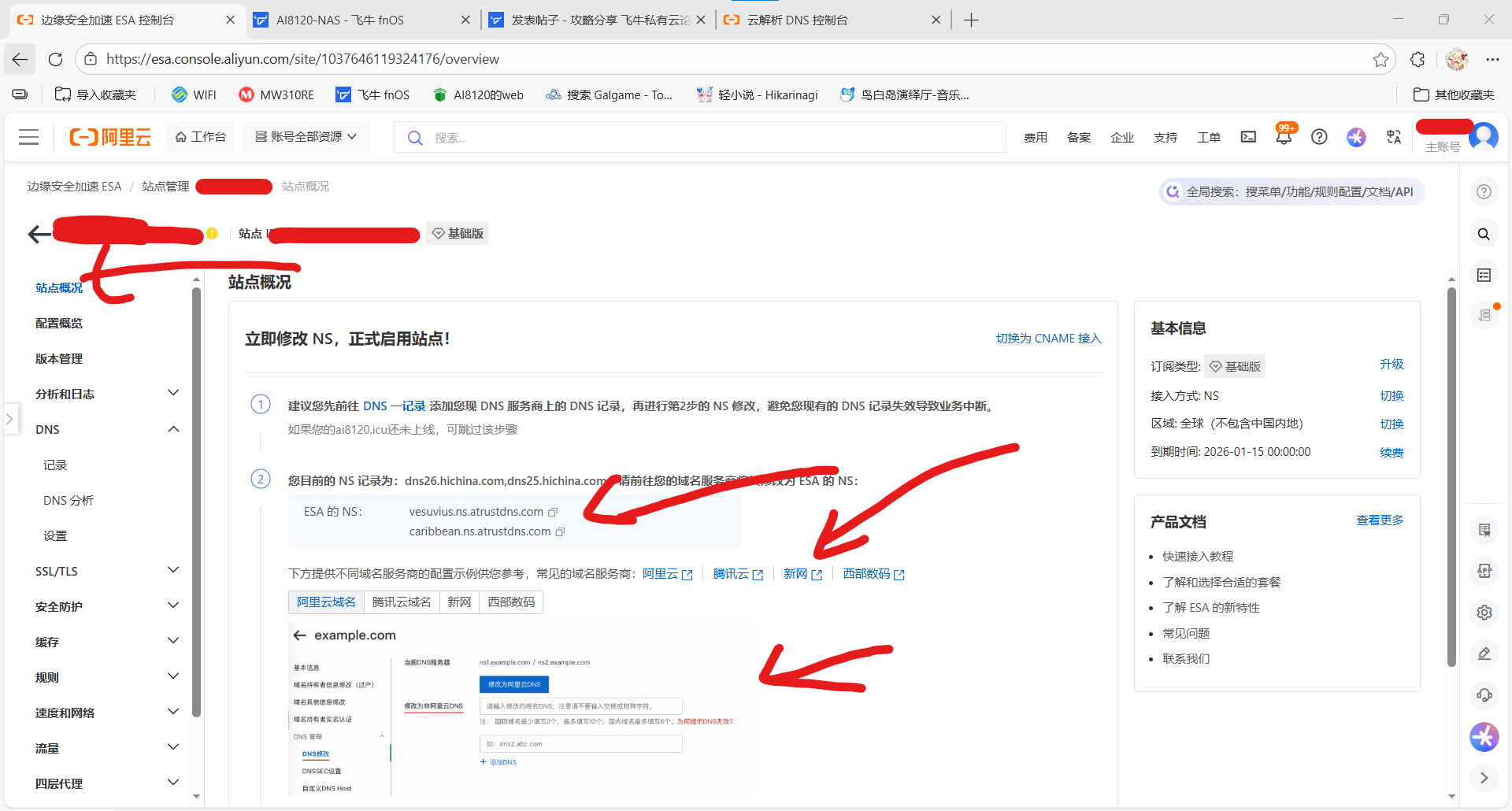Image resolution: width=1512 pixels, height=811 pixels.
Task: Open the 边缘安全加速 ESA breadcrumb
Action: (75, 187)
